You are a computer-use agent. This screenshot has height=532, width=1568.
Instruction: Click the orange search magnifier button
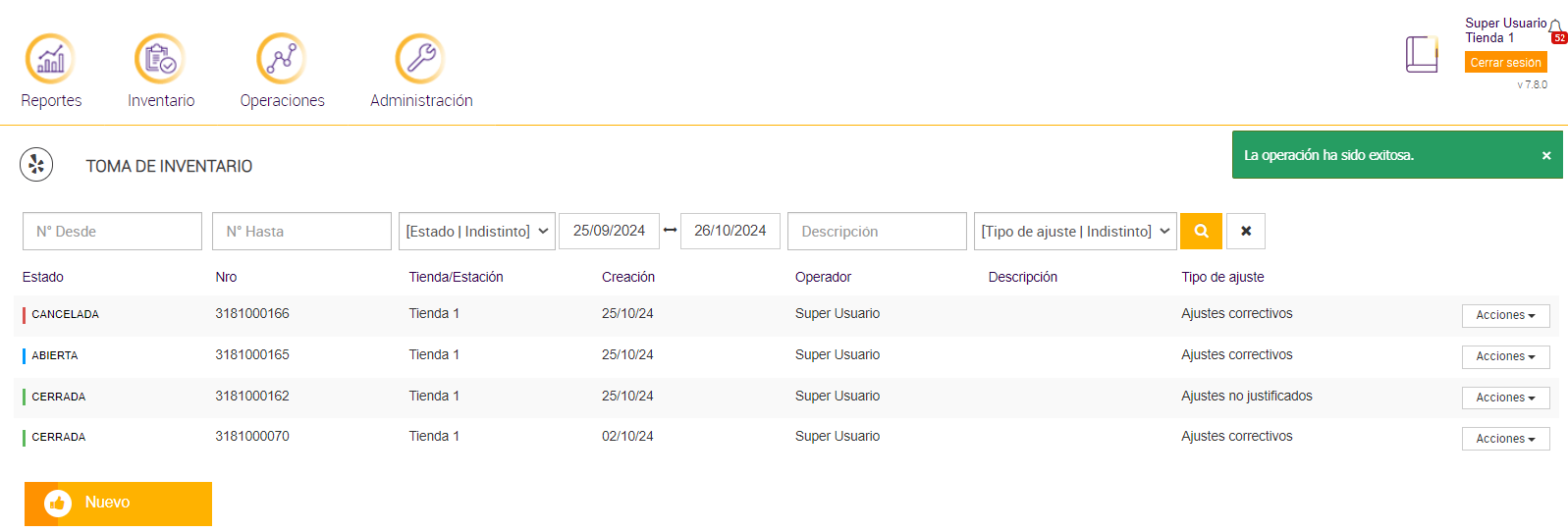pyautogui.click(x=1201, y=232)
